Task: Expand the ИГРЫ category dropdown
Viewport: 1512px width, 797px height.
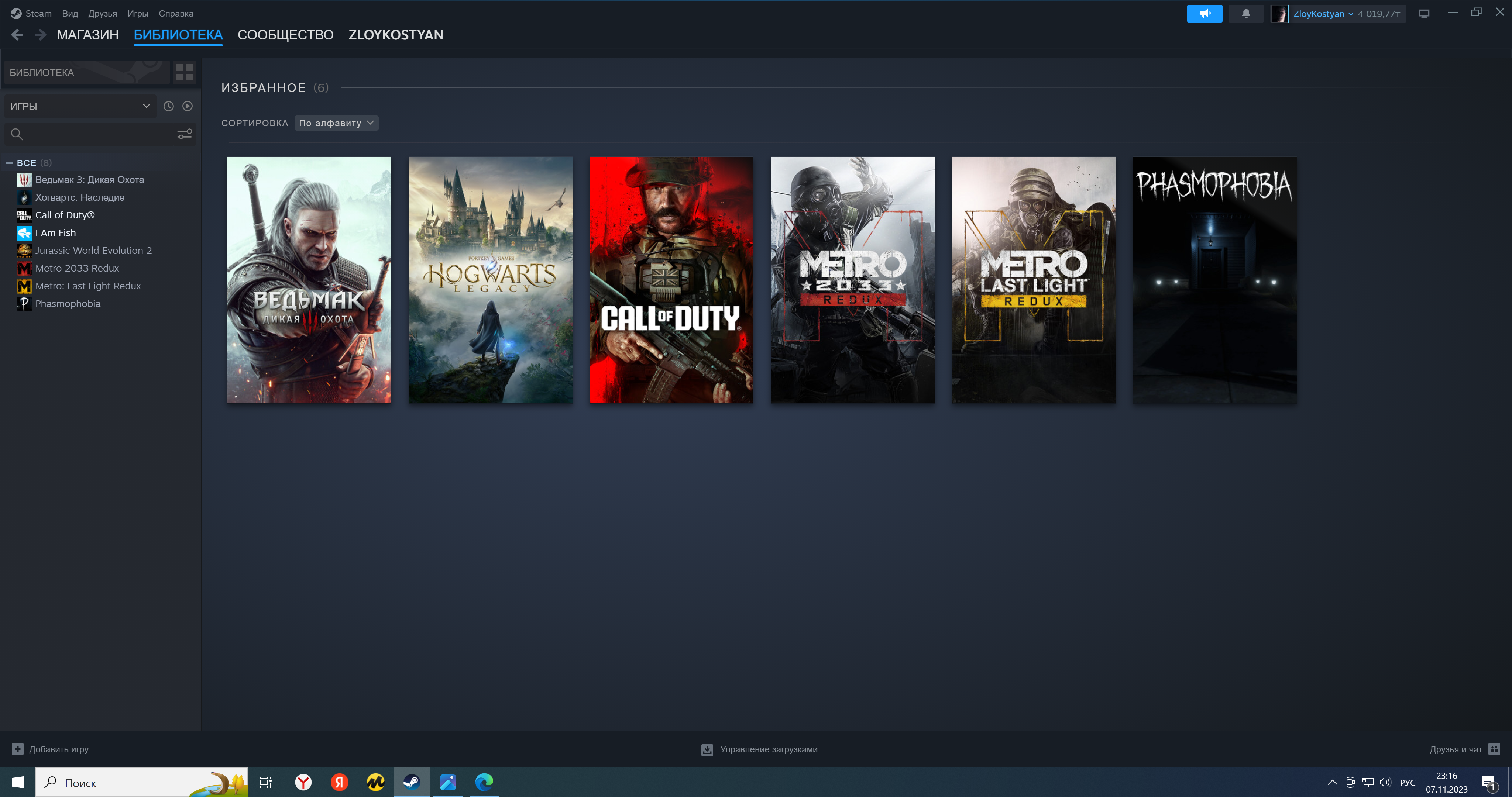Action: pos(80,106)
